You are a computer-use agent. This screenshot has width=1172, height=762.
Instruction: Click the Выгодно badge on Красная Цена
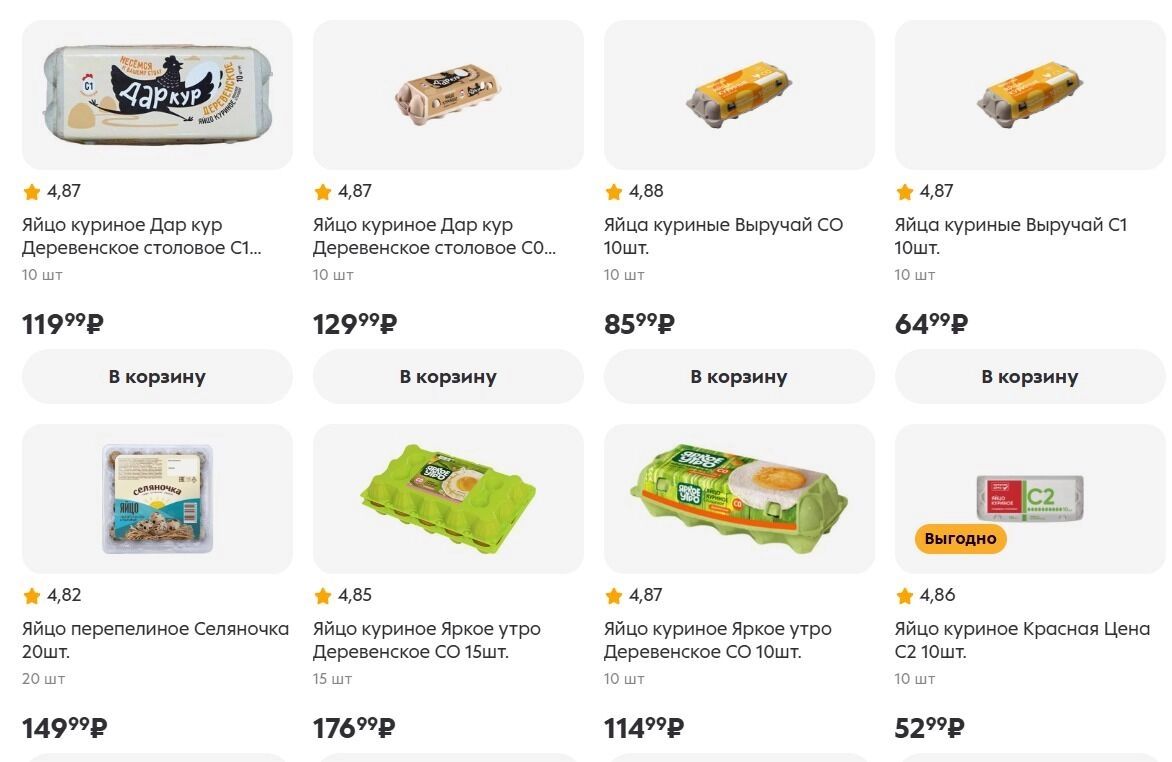(960, 539)
